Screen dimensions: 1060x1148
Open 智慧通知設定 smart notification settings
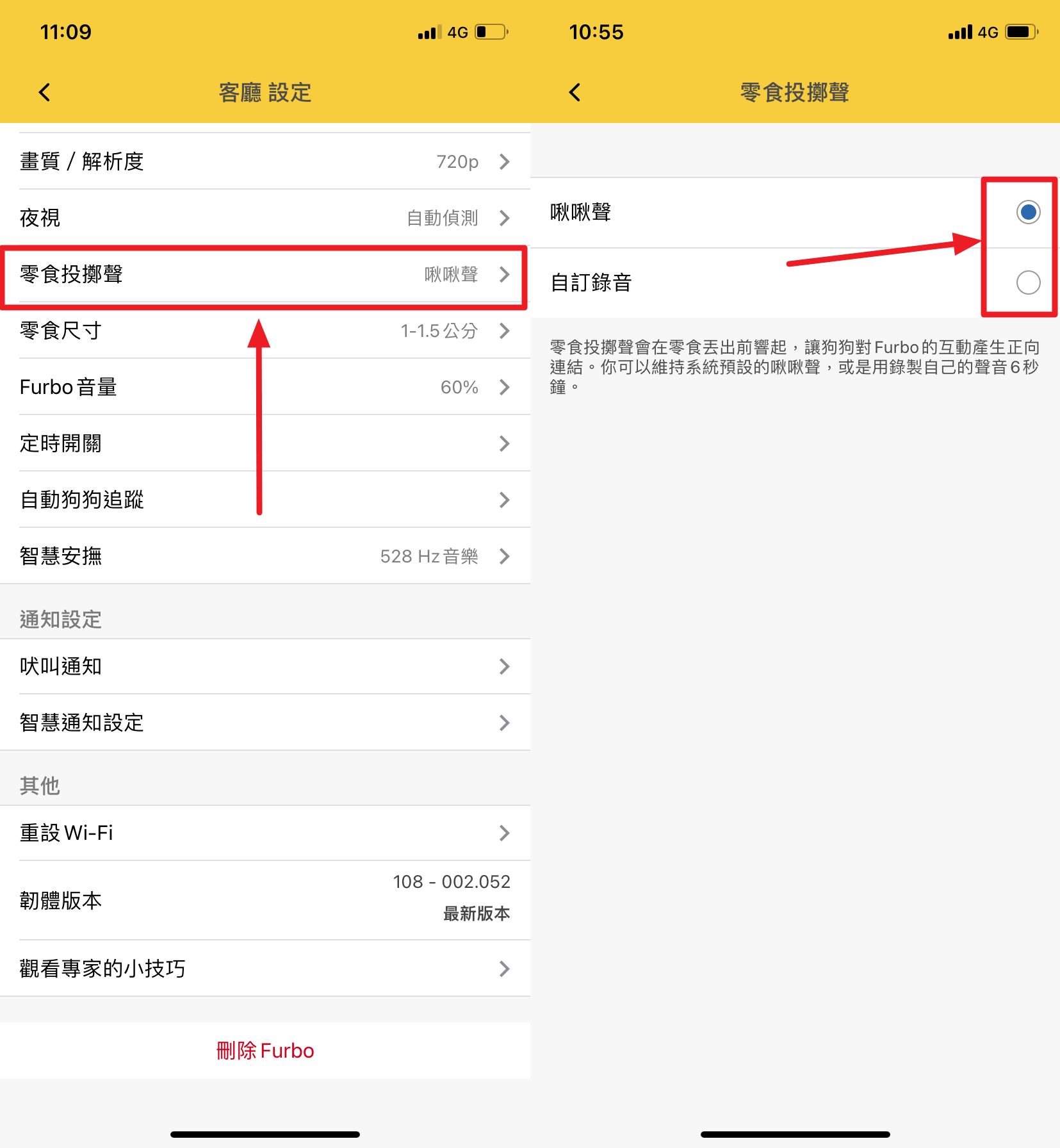point(265,723)
